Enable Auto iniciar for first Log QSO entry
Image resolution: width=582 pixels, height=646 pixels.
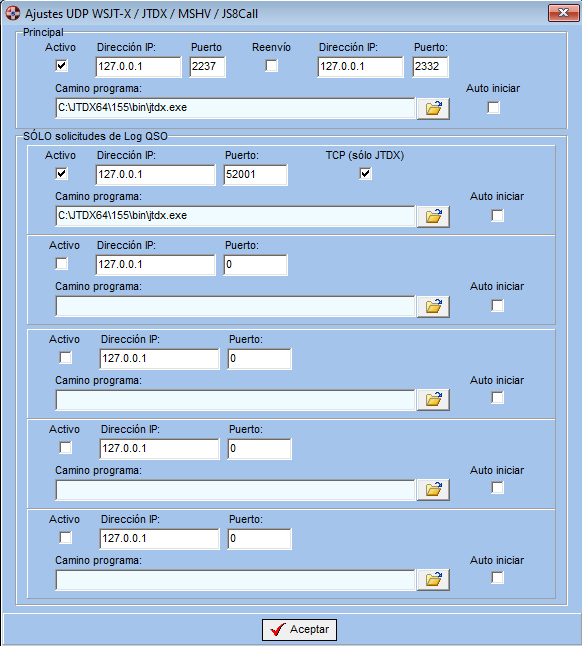click(498, 215)
